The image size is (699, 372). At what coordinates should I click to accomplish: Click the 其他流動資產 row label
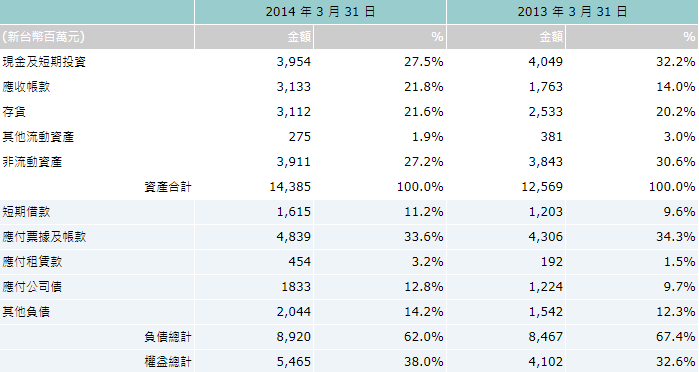pyautogui.click(x=38, y=136)
